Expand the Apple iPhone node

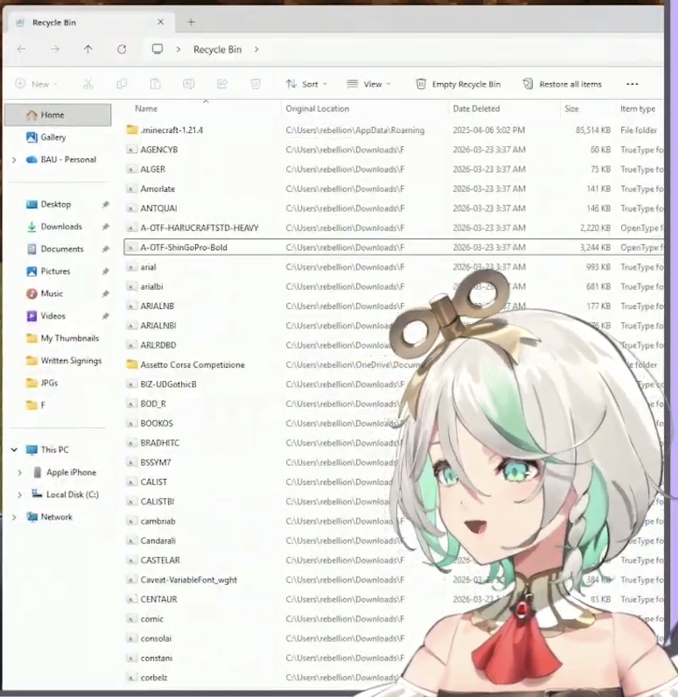point(20,473)
